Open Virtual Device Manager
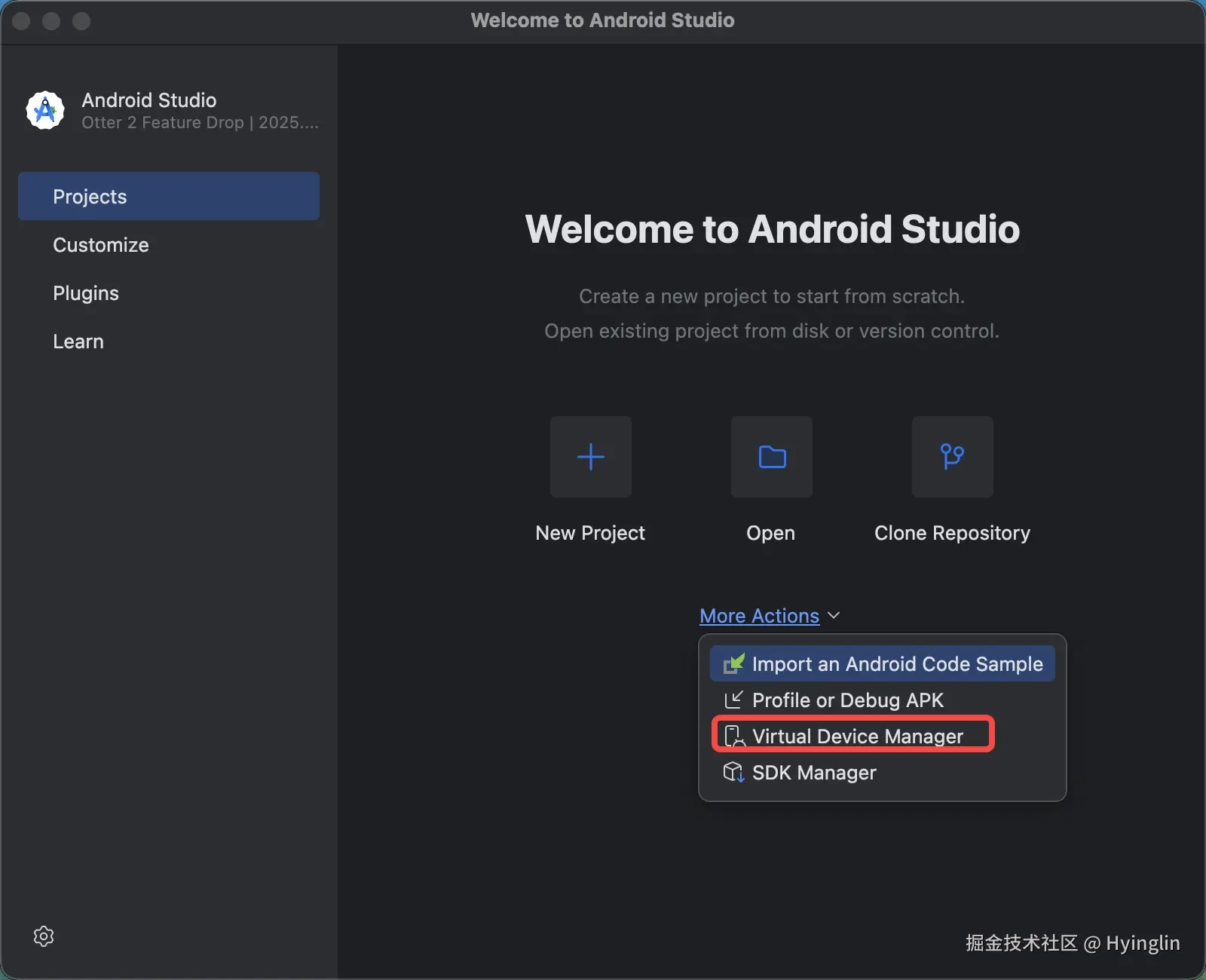This screenshot has width=1206, height=980. [882, 737]
